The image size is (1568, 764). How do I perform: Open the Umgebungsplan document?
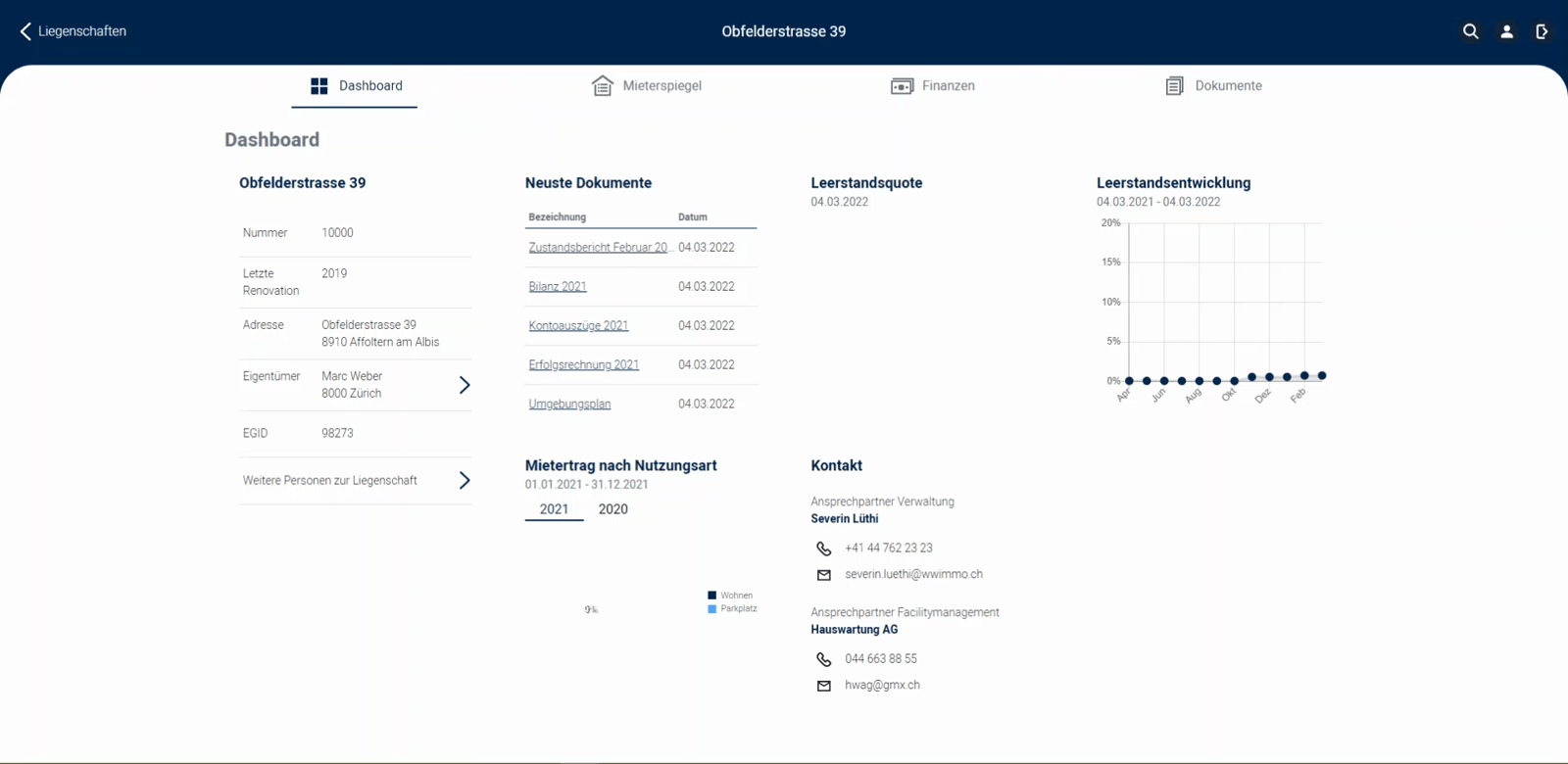[569, 405]
